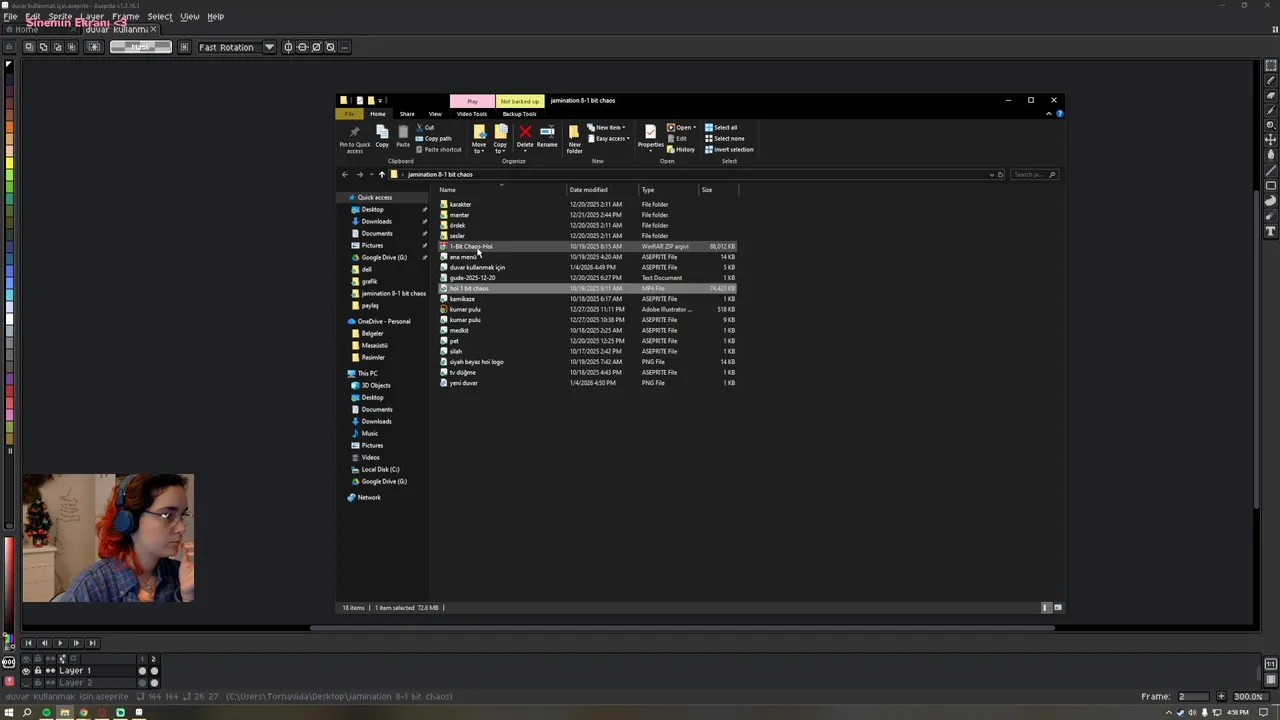Viewport: 1280px width, 720px height.
Task: Select frame 1 header in timeline
Action: [142, 659]
